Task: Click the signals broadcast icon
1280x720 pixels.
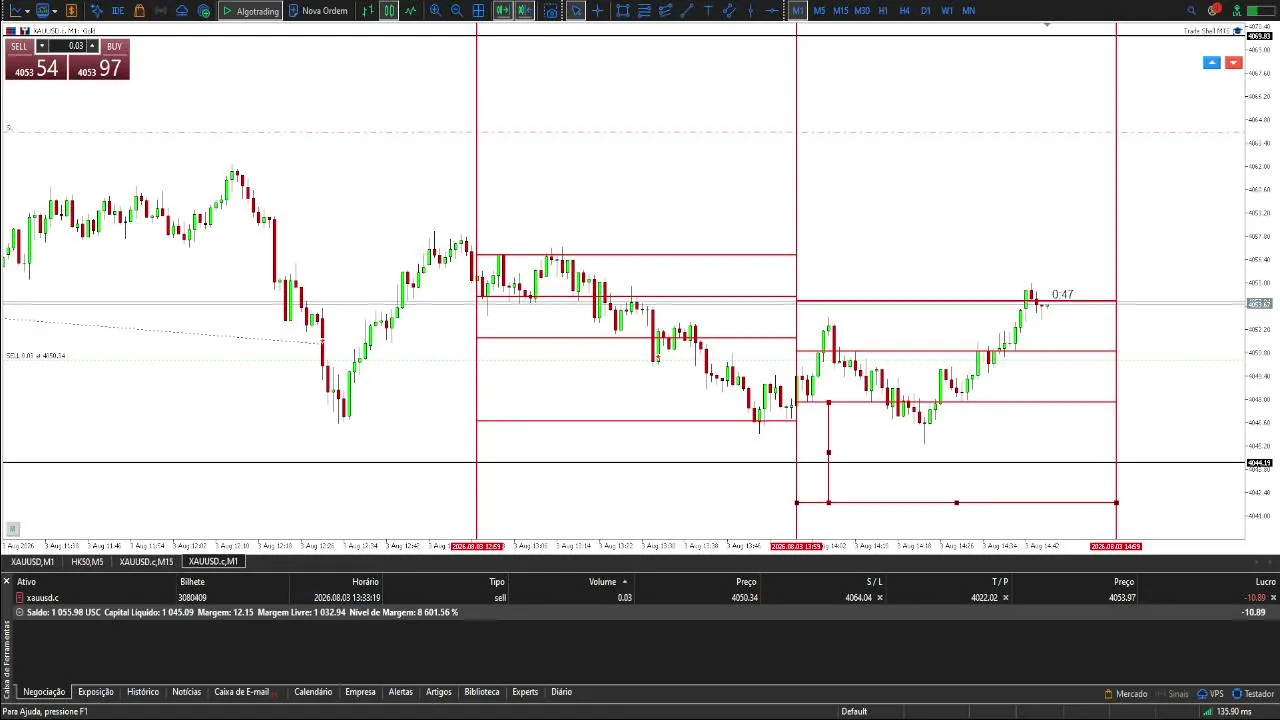Action: [160, 11]
